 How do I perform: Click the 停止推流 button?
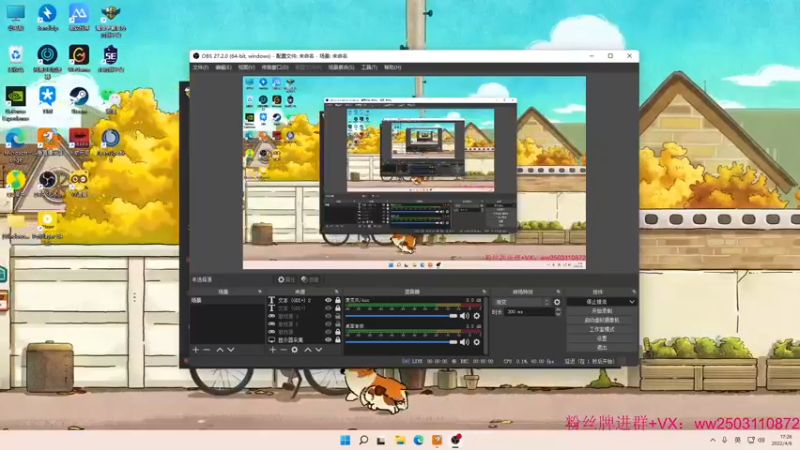coord(597,302)
